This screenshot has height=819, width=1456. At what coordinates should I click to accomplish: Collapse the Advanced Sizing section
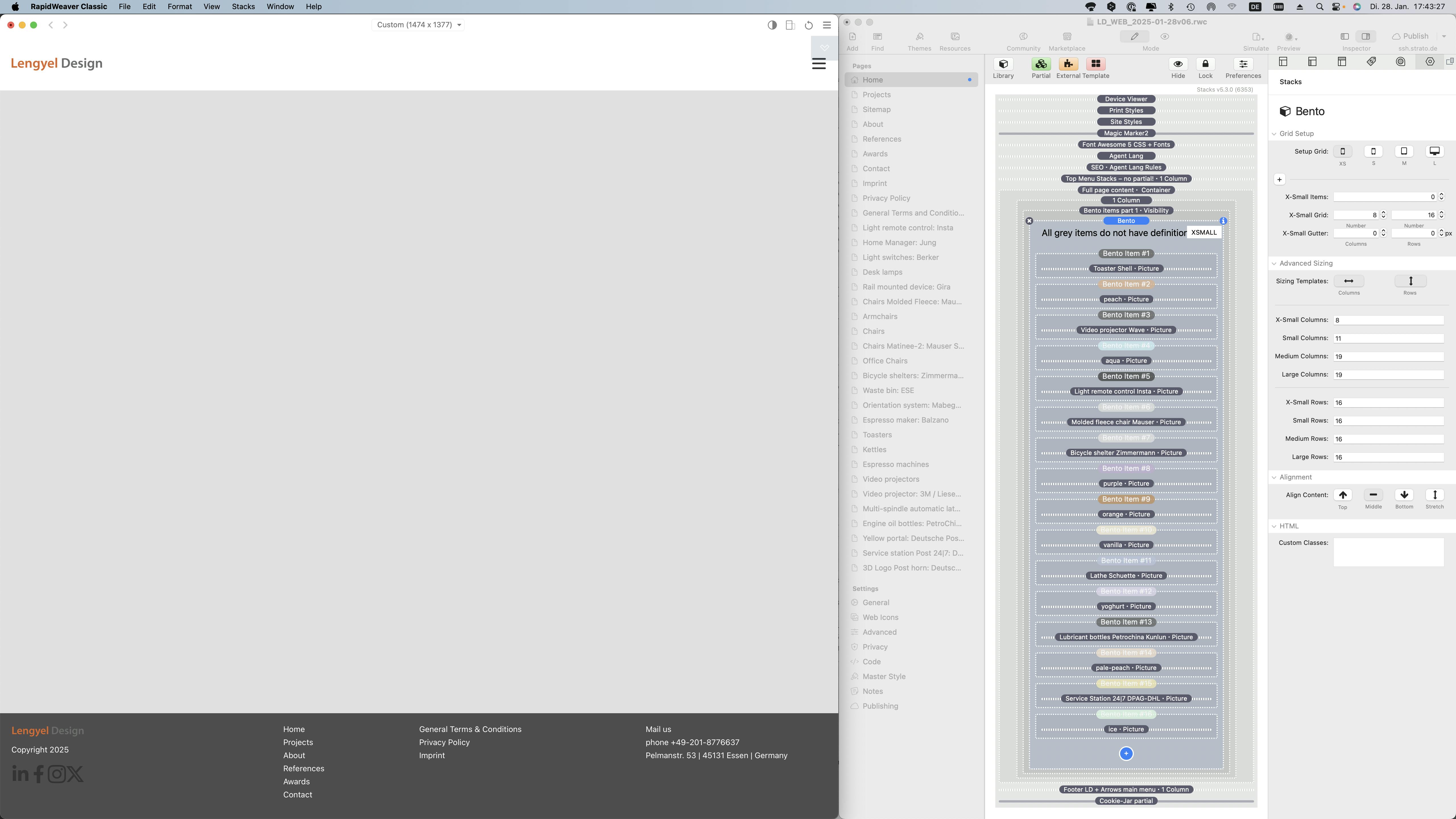coord(1275,263)
